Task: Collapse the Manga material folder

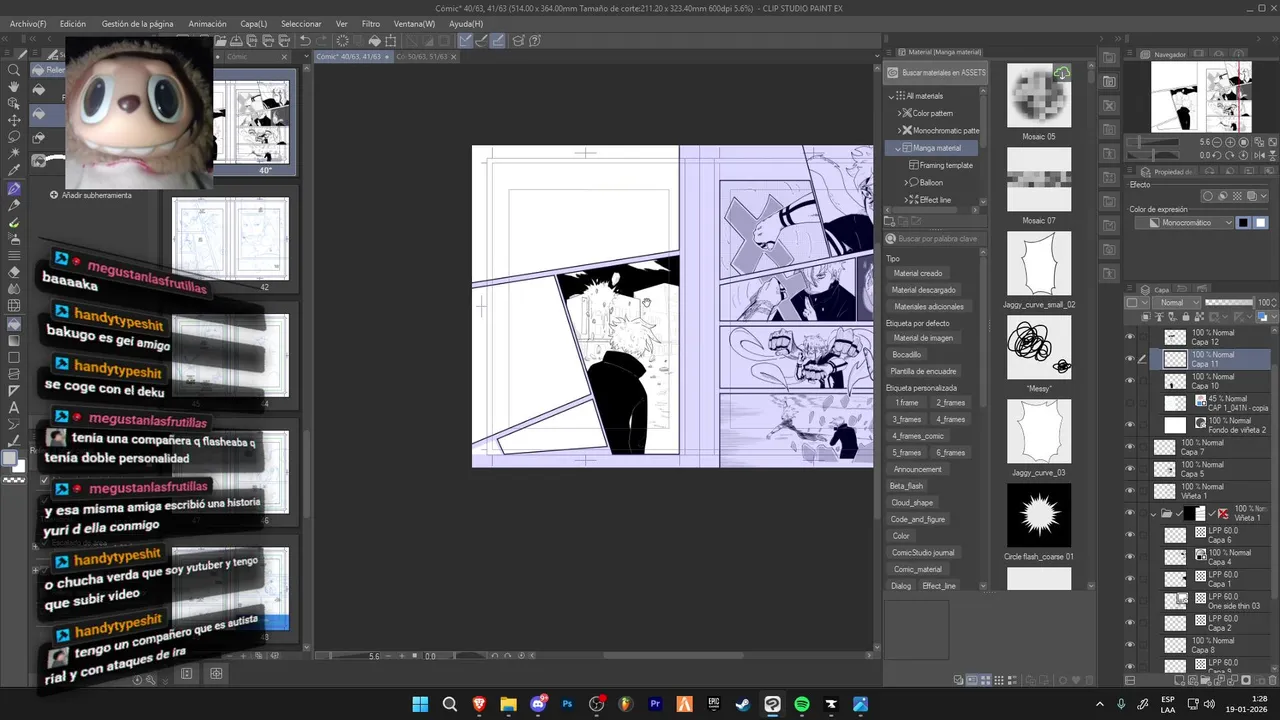Action: click(x=899, y=148)
